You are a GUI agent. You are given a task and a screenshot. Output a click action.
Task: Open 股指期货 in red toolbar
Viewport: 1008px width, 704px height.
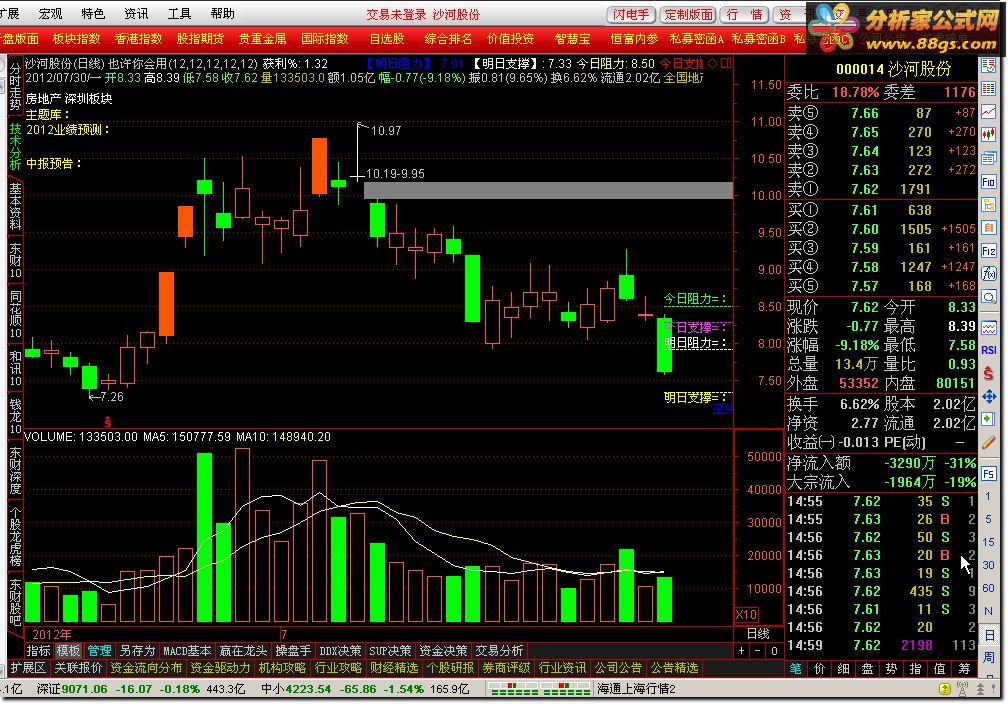click(200, 39)
